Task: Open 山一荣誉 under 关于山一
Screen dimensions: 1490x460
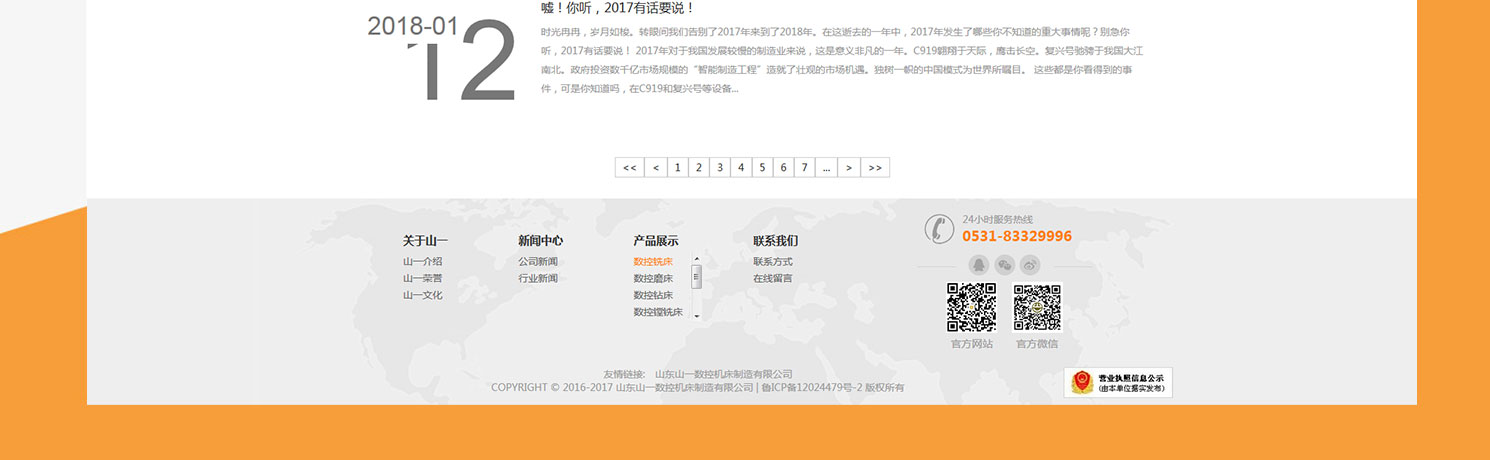Action: tap(422, 279)
